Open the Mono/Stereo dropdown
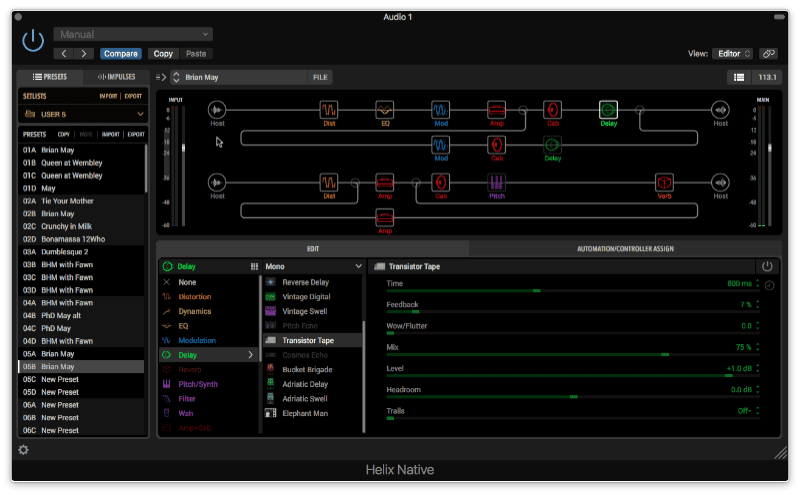 [x=313, y=266]
